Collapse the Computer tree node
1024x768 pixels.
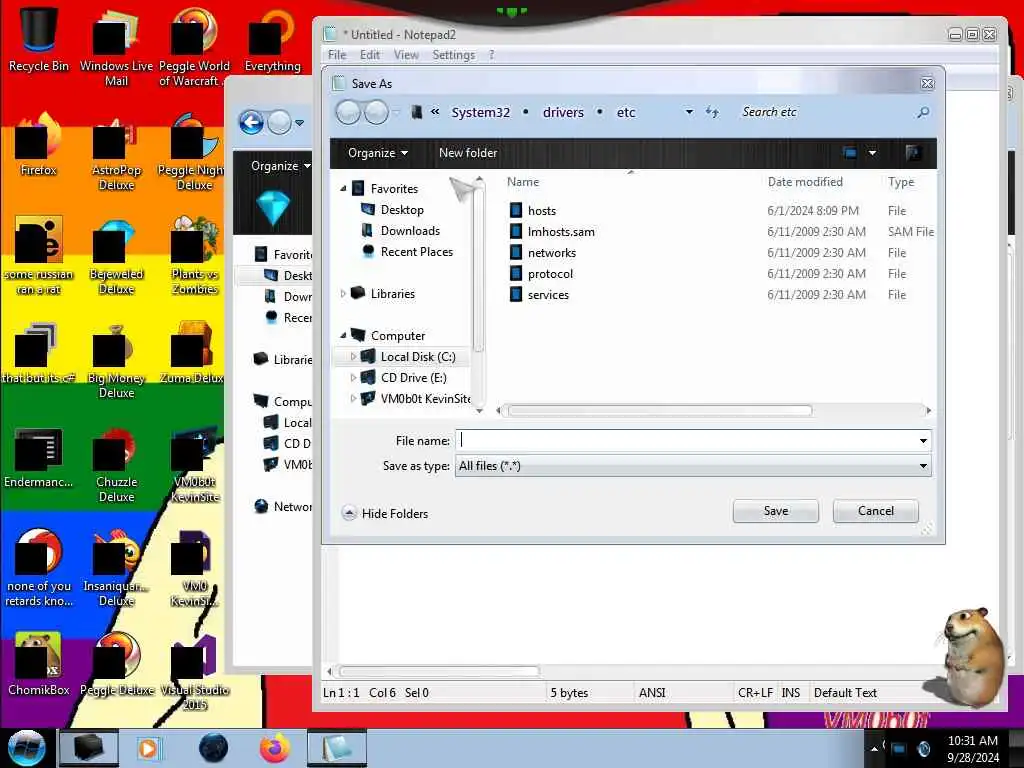[344, 336]
